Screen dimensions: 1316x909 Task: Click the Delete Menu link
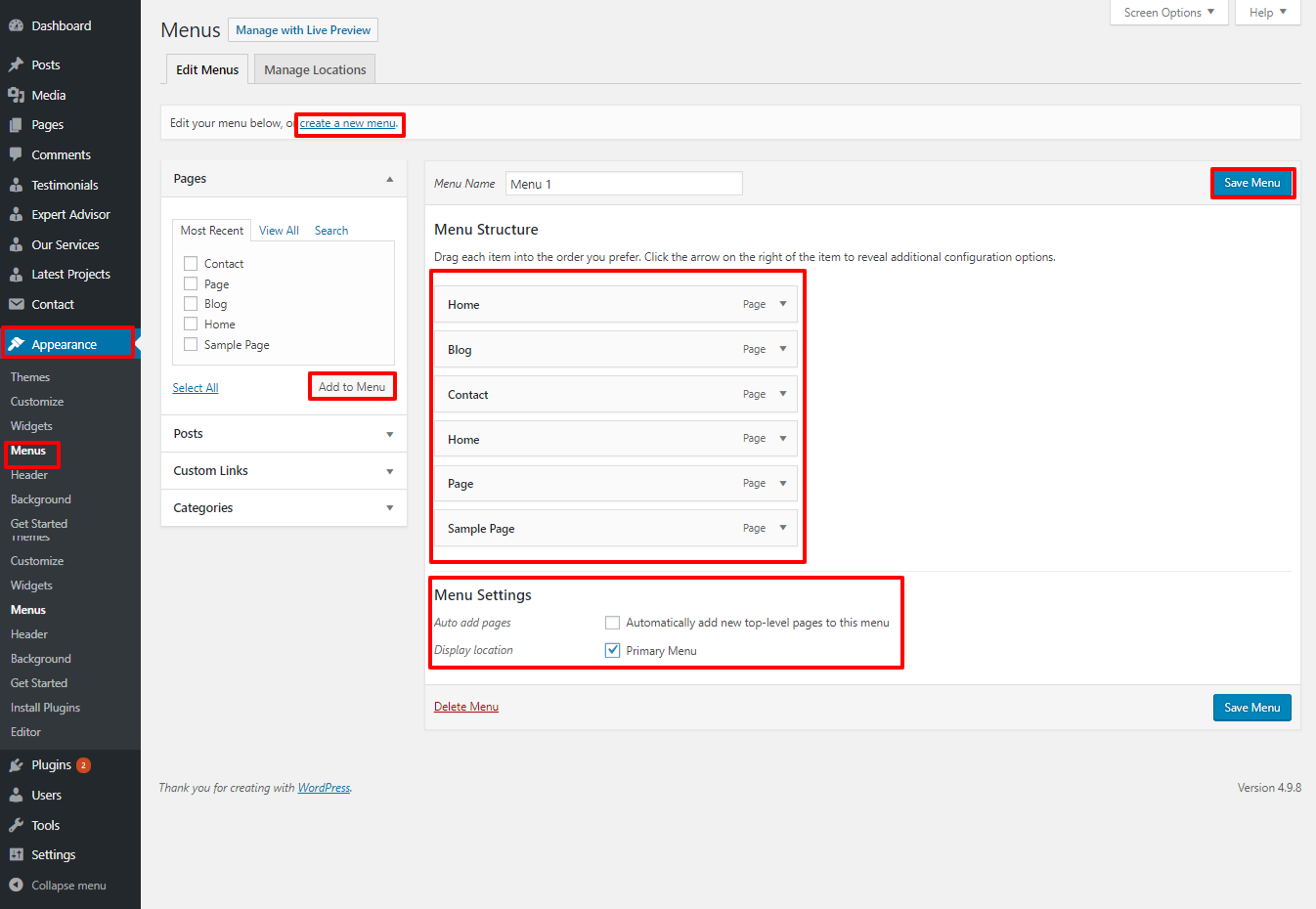pyautogui.click(x=466, y=707)
